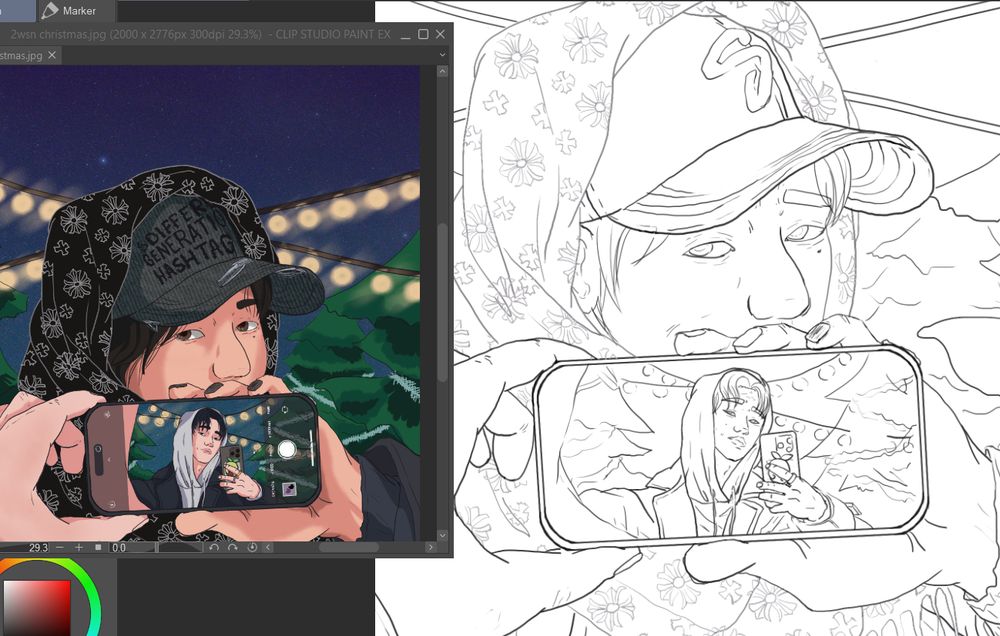Click the horizontal scrollbar left arrow
Viewport: 1000px width, 636px height.
pos(268,547)
